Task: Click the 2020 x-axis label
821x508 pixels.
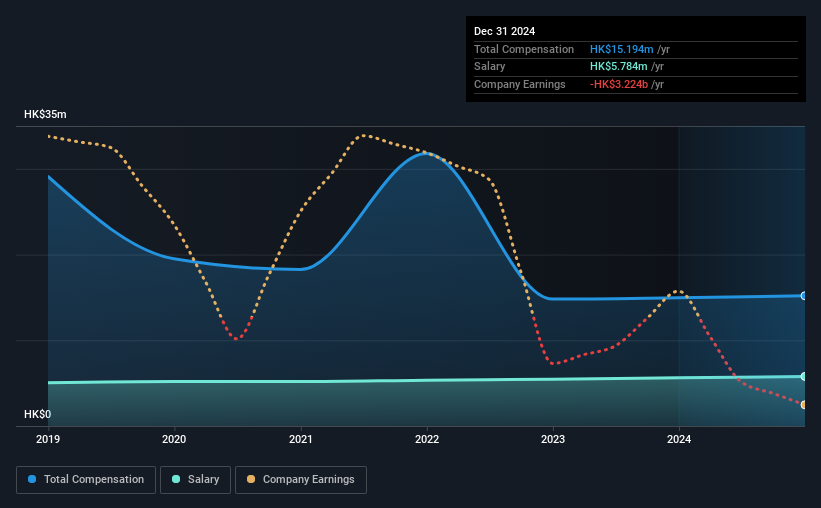Action: 174,439
